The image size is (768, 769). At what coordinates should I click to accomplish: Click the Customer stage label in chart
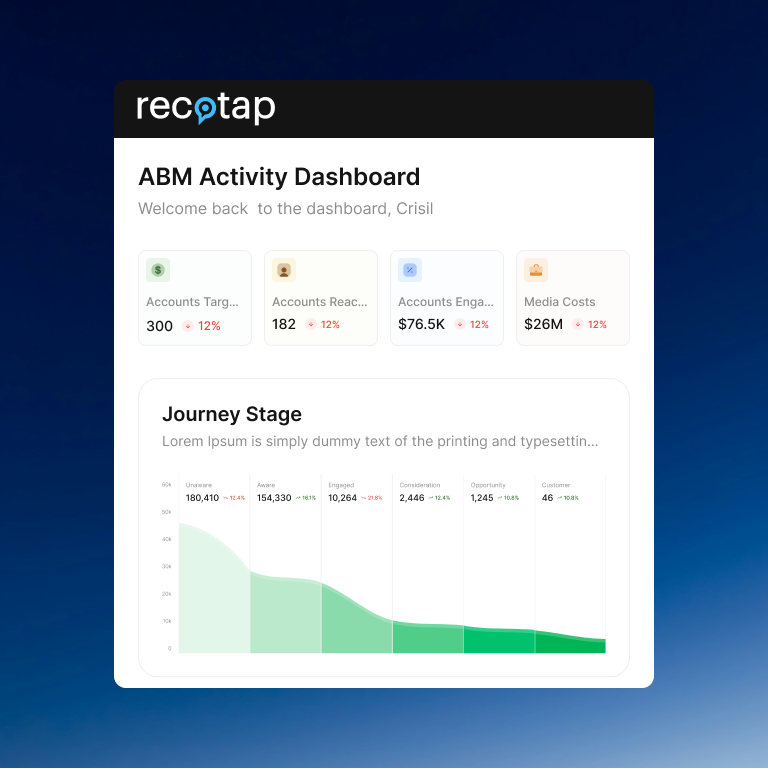tap(556, 485)
